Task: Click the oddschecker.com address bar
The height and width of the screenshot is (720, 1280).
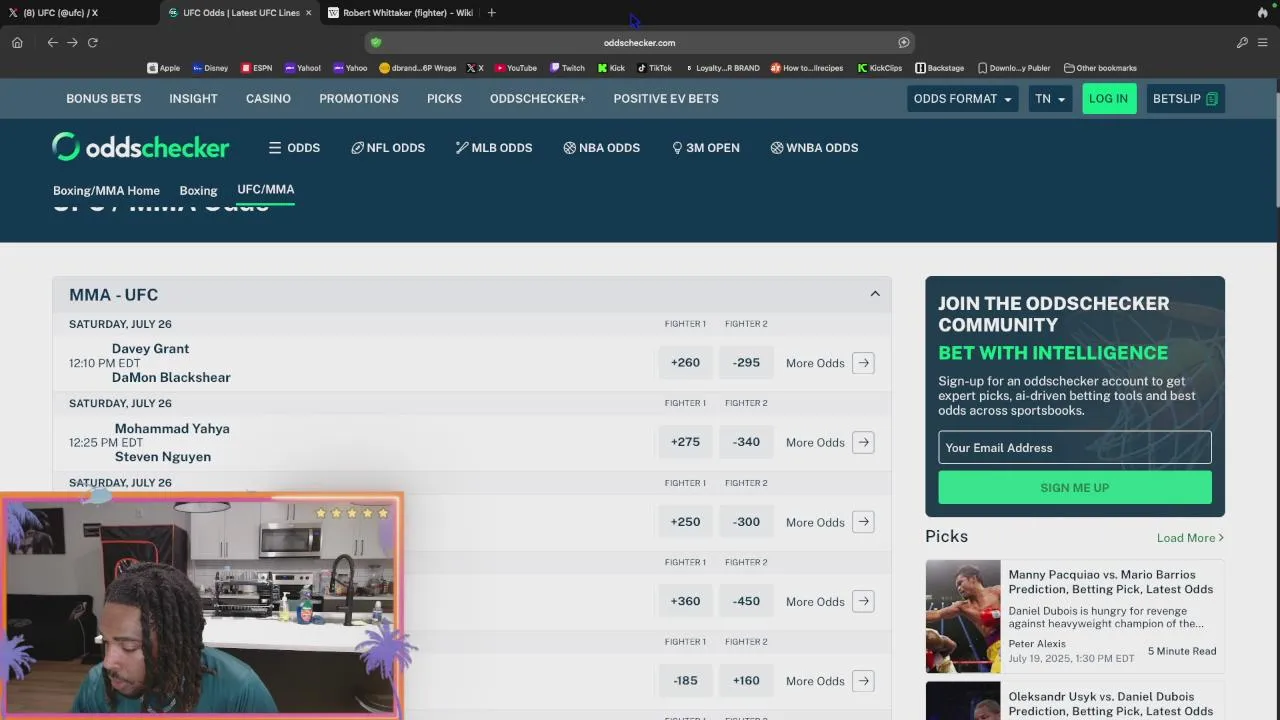Action: pos(639,42)
